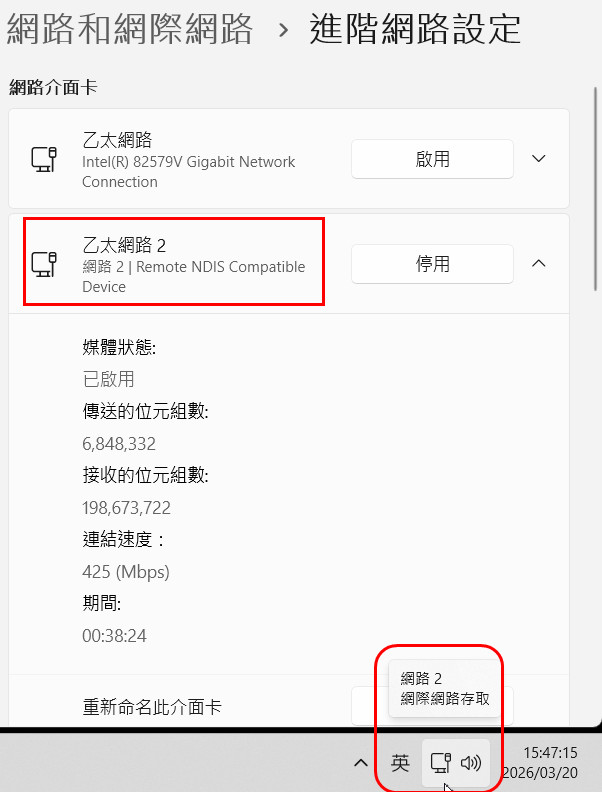The image size is (602, 792).
Task: Open the volume speaker icon in taskbar
Action: [x=471, y=763]
